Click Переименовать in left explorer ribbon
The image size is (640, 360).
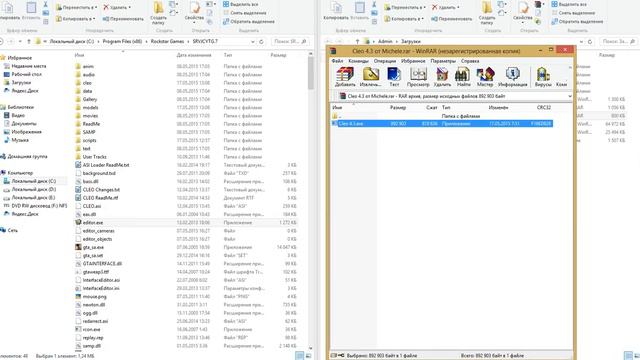pyautogui.click(x=123, y=19)
